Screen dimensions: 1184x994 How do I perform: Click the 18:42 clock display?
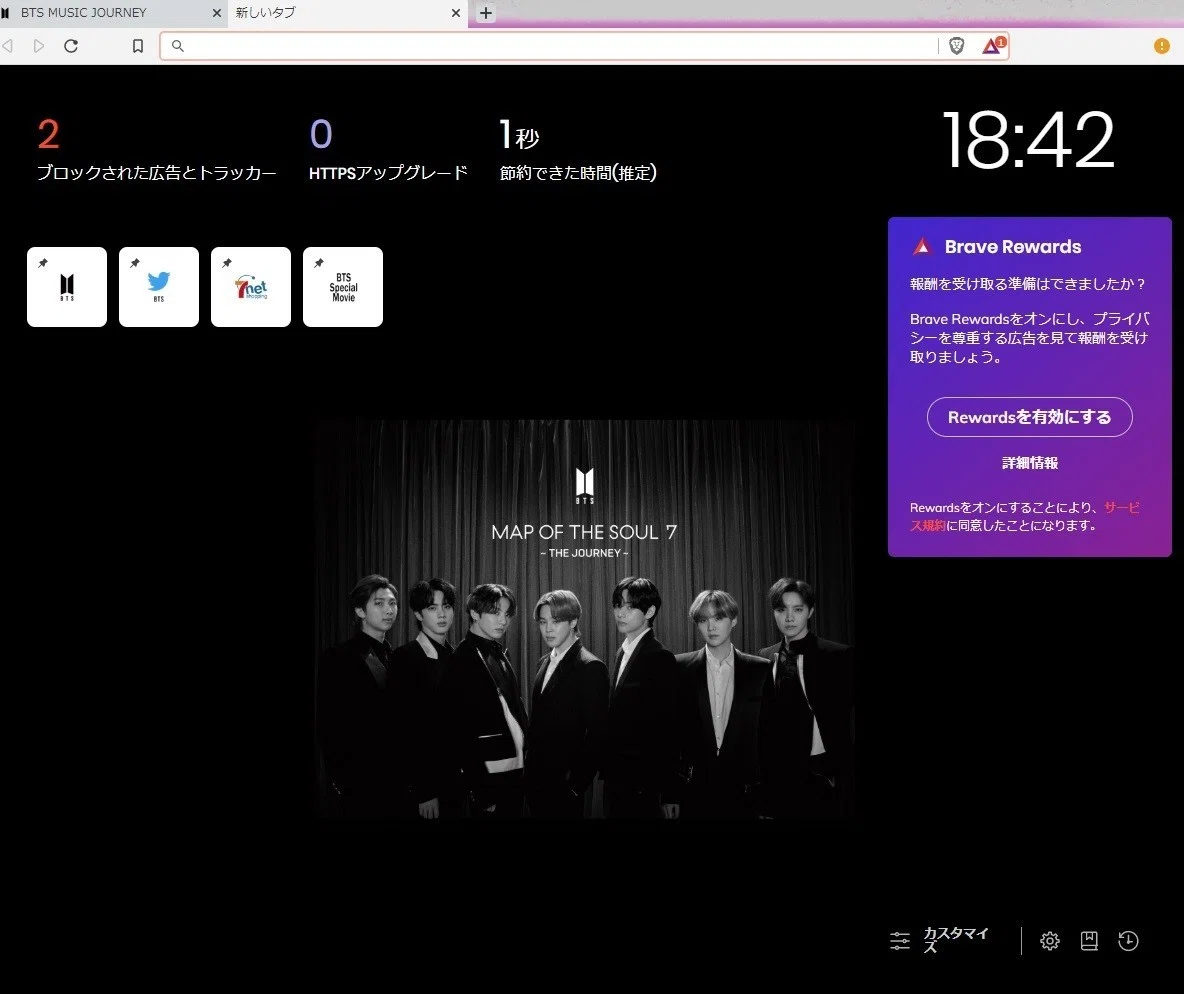point(1028,140)
